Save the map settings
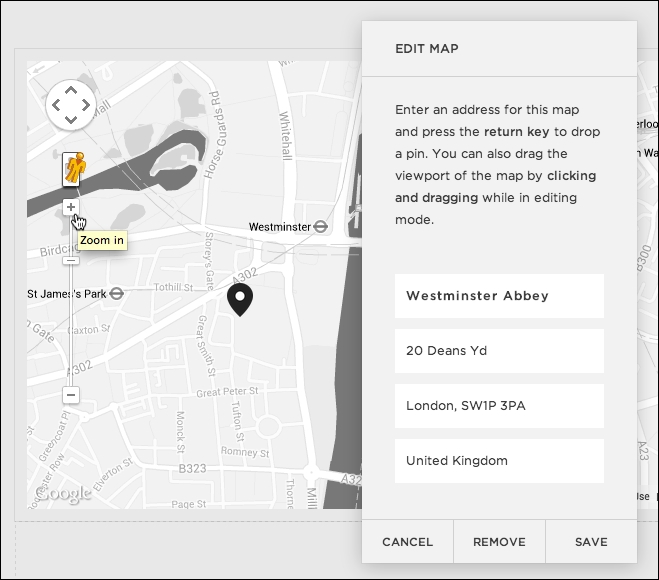Image resolution: width=659 pixels, height=580 pixels. click(591, 542)
